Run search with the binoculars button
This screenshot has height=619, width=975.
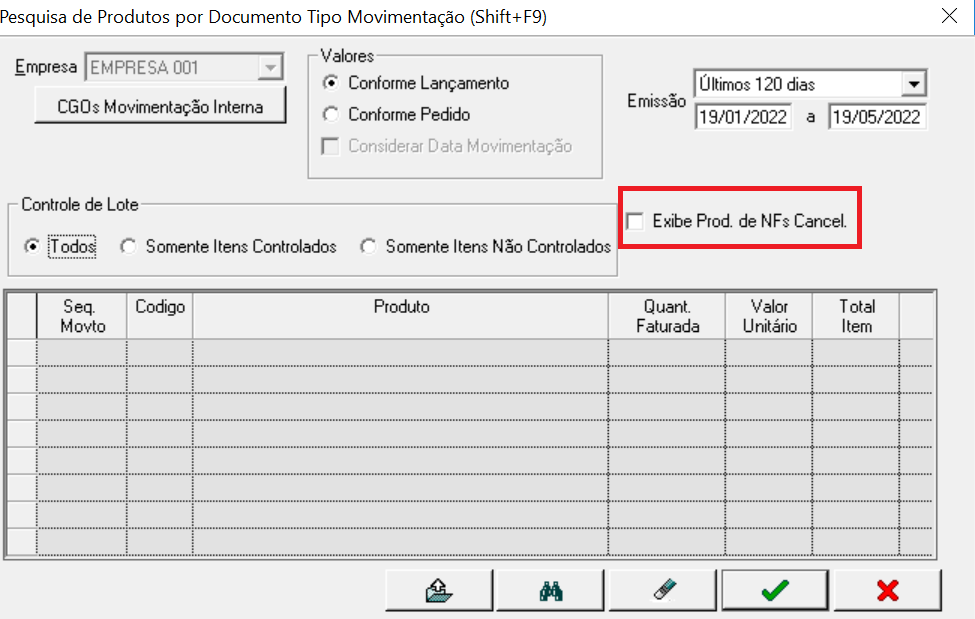coord(550,590)
